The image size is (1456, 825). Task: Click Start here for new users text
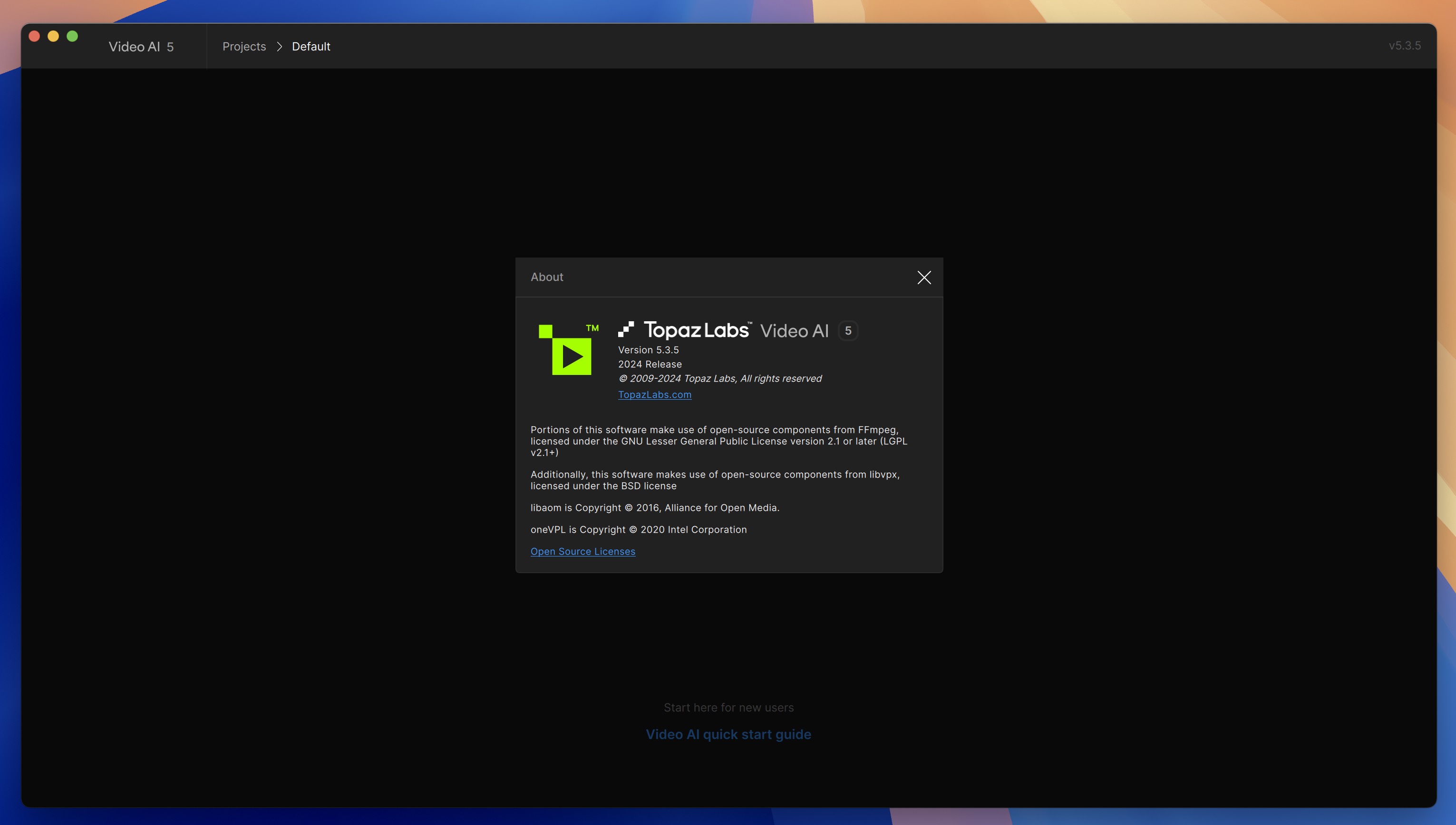728,708
